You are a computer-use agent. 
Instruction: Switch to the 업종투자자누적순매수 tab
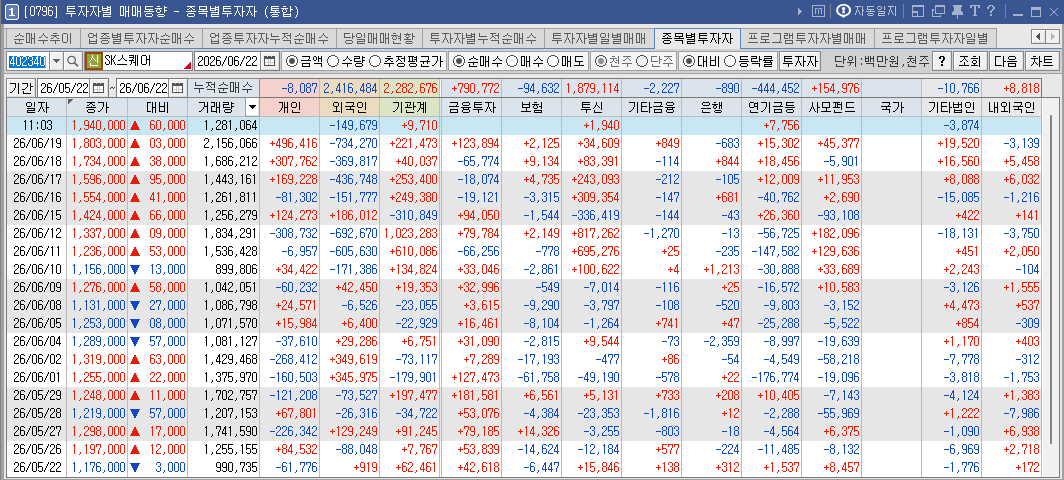click(x=269, y=37)
